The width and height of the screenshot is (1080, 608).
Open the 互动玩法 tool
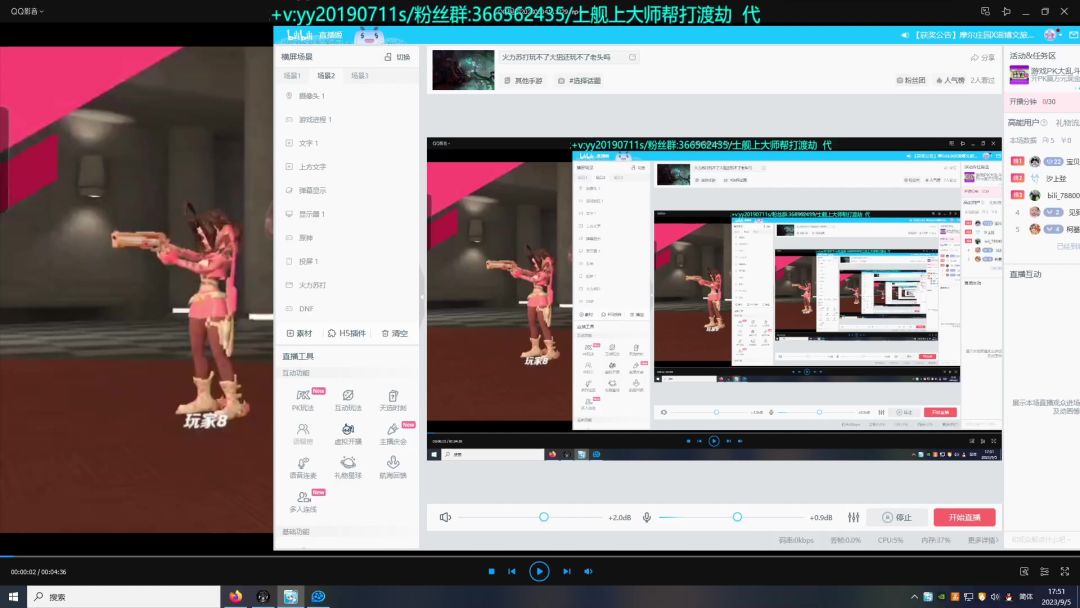(348, 400)
